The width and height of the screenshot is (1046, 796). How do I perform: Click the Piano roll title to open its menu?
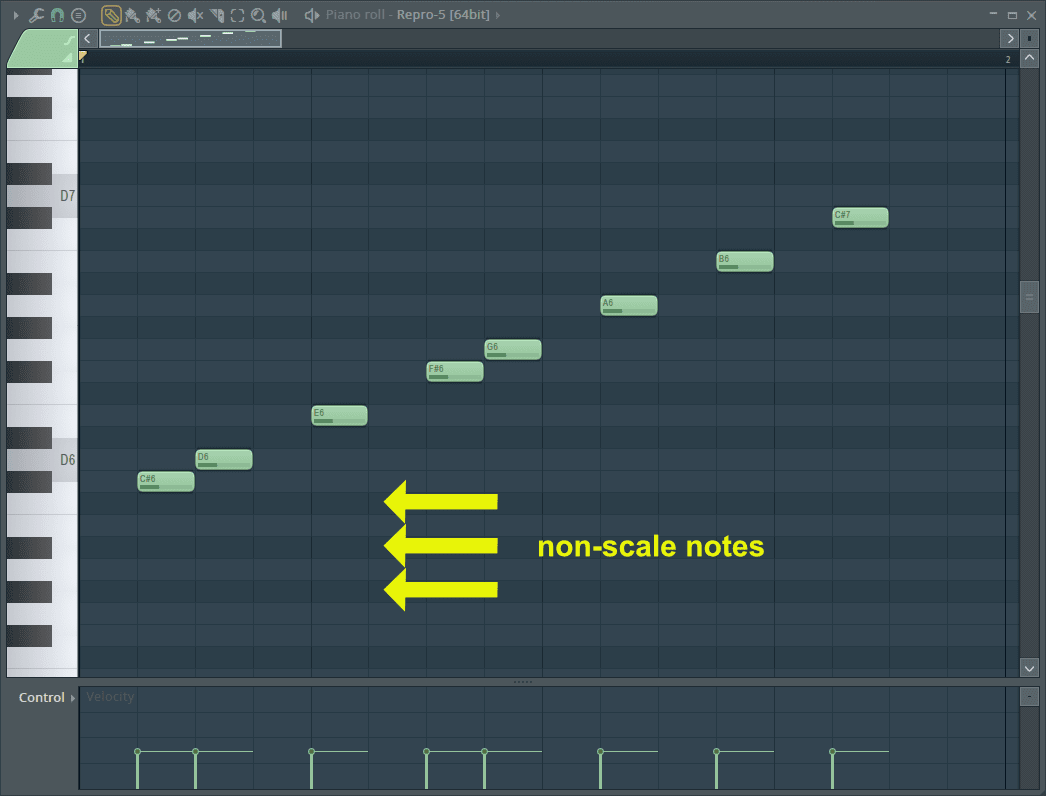tap(357, 15)
